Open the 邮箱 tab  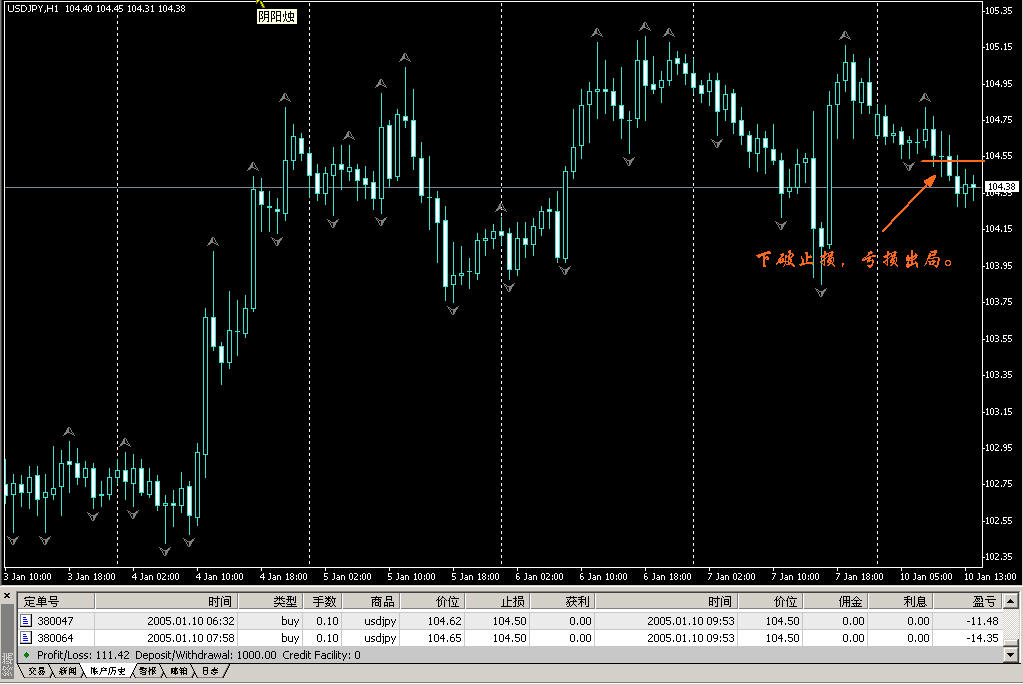pyautogui.click(x=179, y=671)
